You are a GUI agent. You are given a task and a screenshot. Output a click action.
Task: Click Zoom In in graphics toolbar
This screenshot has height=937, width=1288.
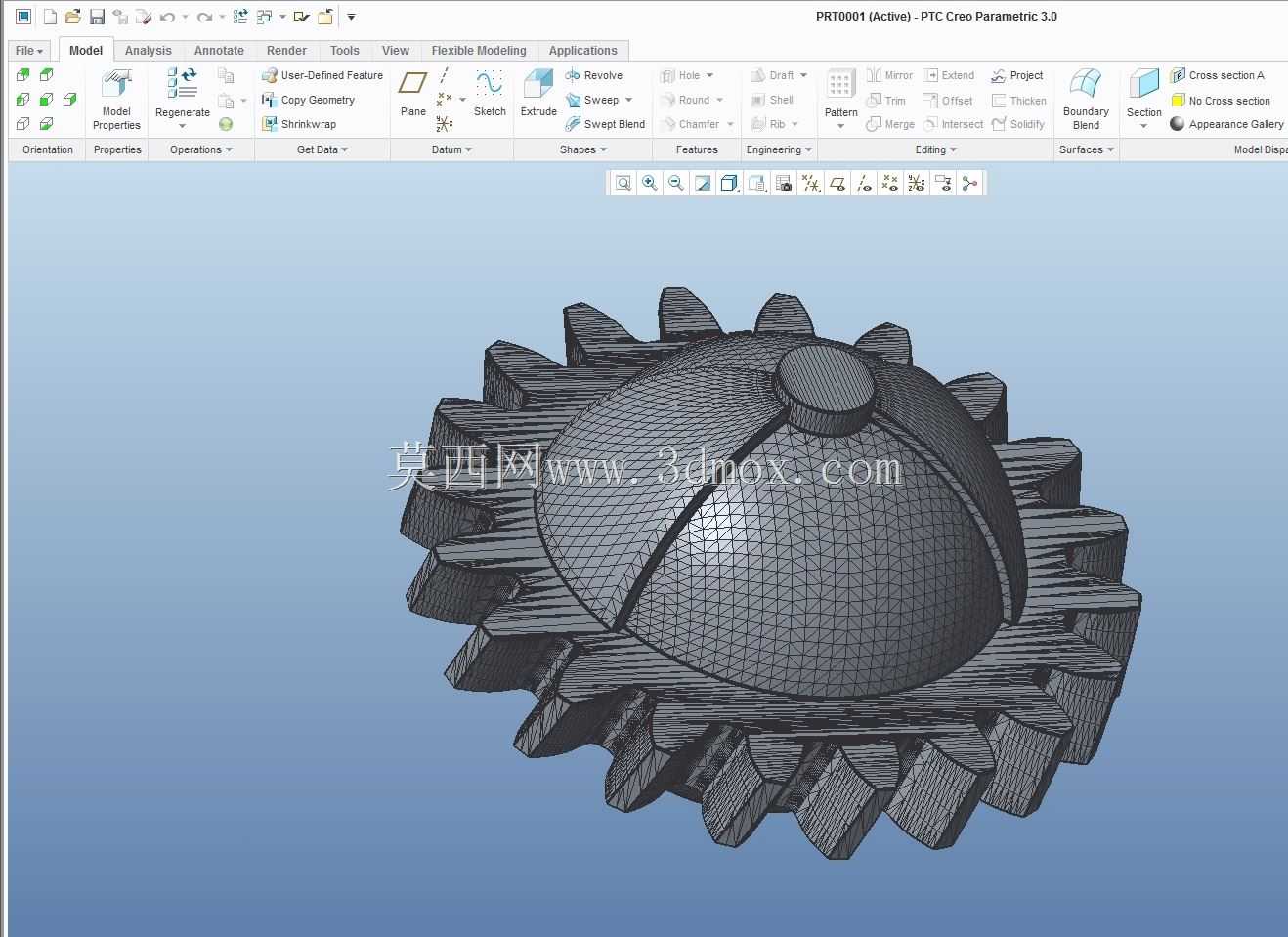650,183
